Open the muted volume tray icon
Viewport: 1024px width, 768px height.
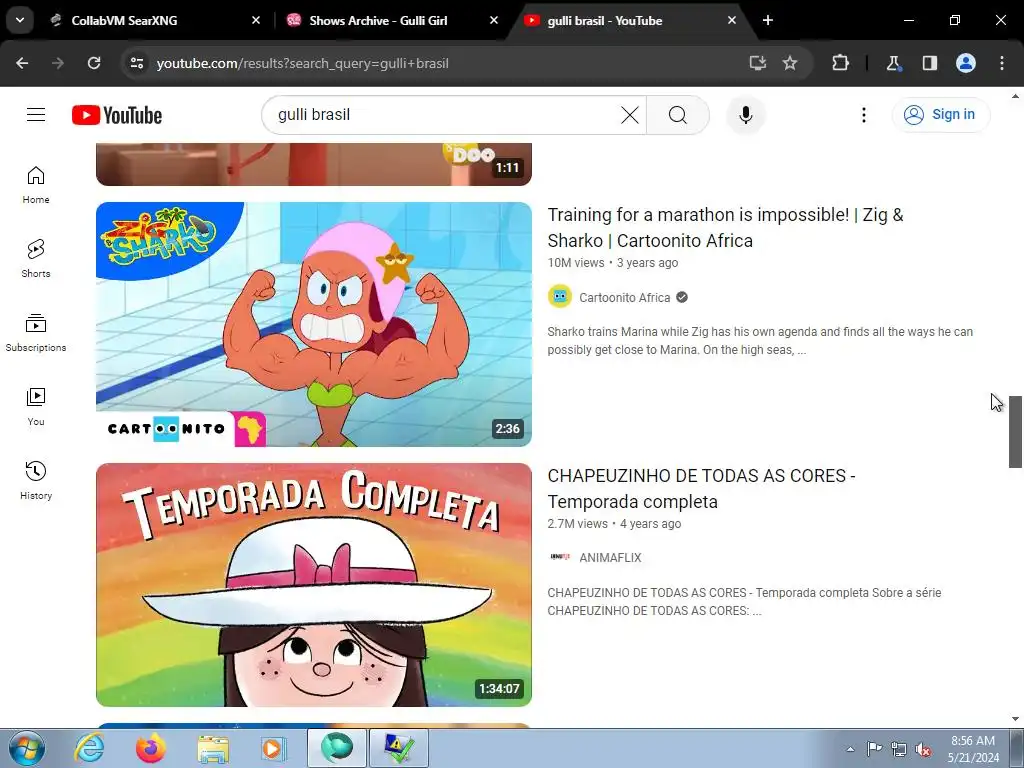coord(923,749)
